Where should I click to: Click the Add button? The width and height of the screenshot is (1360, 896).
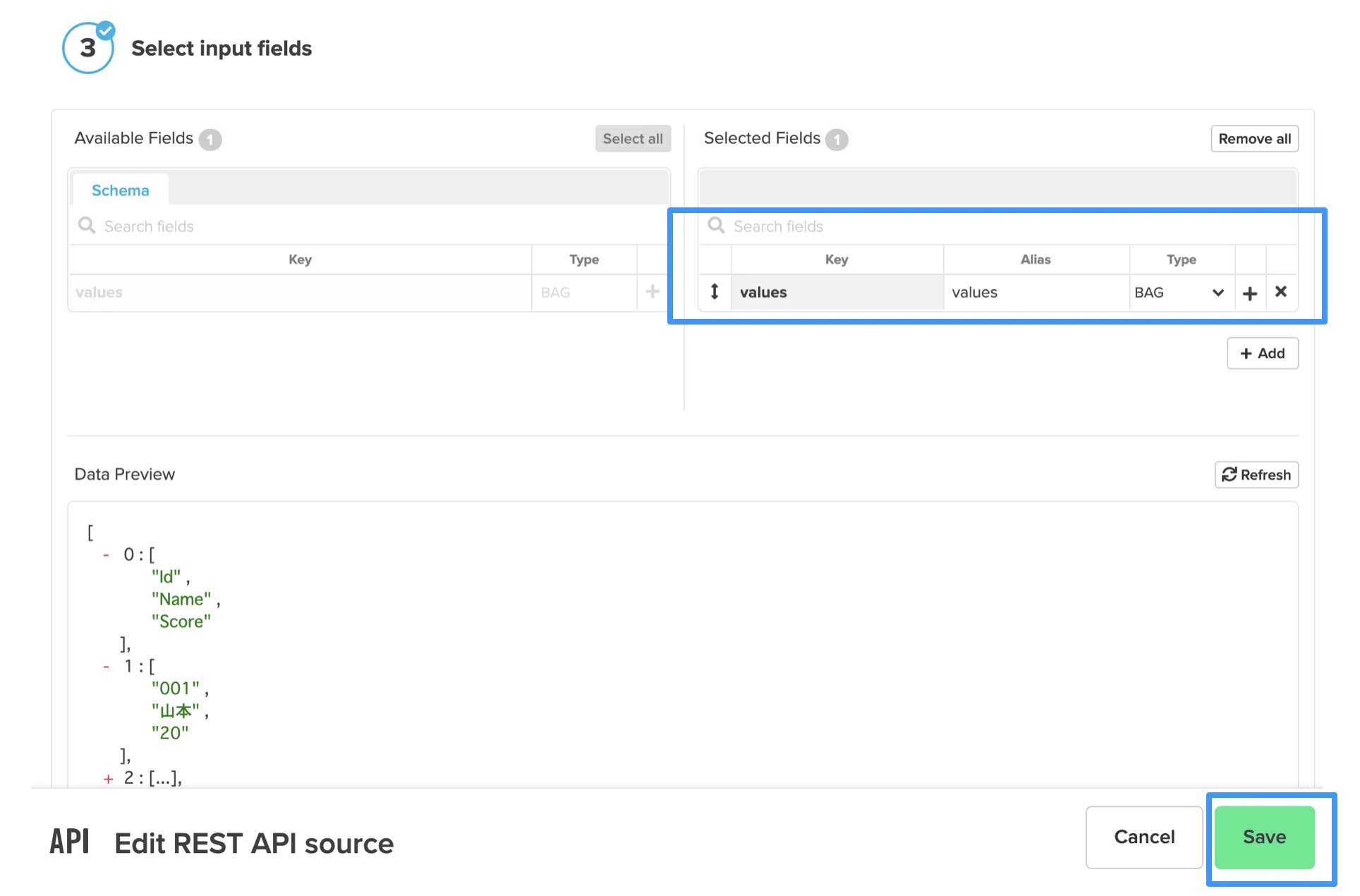[1262, 353]
